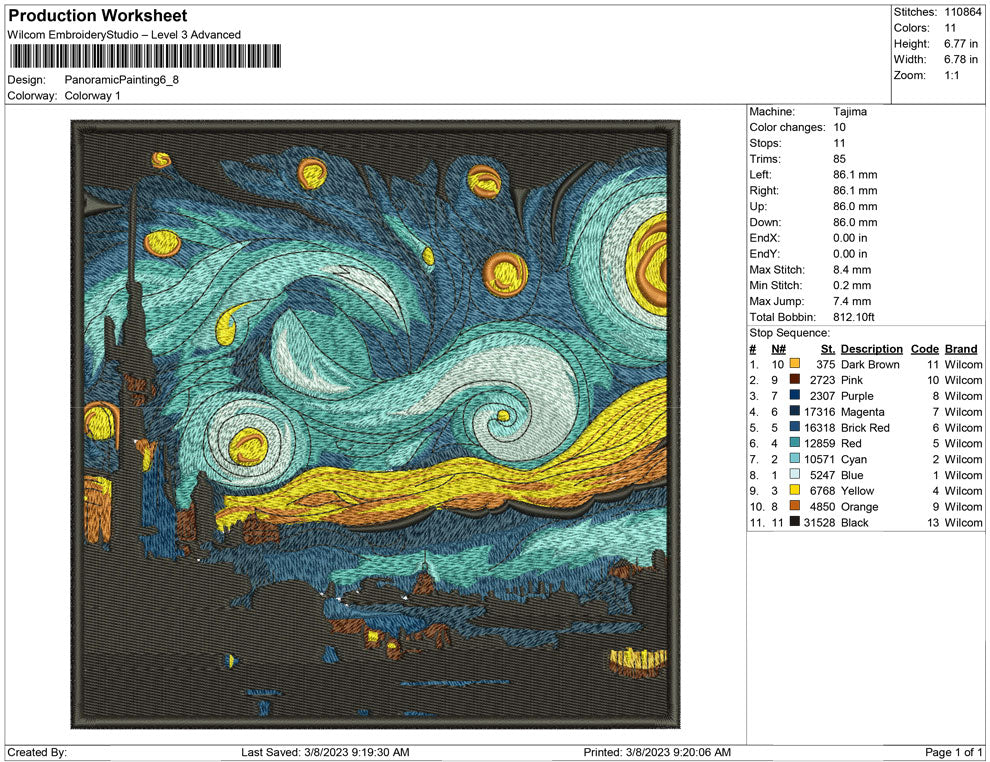The image size is (990, 762).
Task: Pick the Red row color swatch
Action: click(x=795, y=443)
